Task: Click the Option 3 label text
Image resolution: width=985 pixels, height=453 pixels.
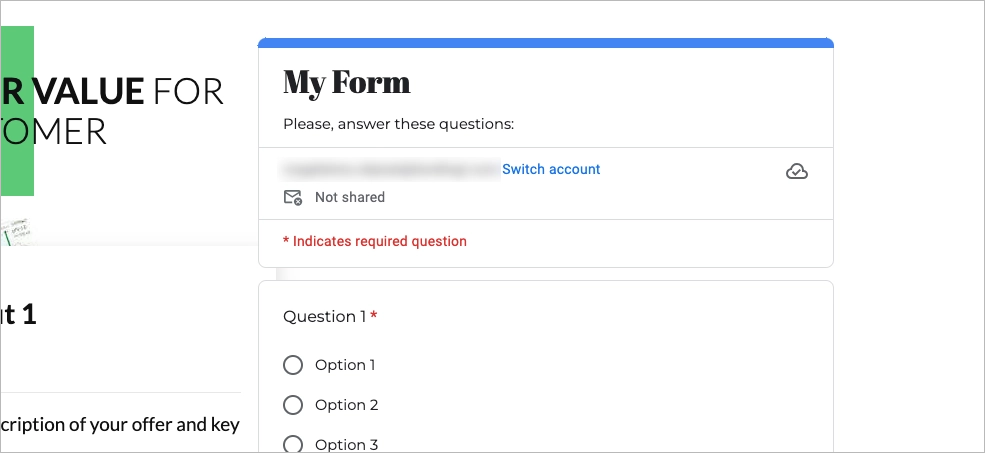Action: click(x=346, y=445)
